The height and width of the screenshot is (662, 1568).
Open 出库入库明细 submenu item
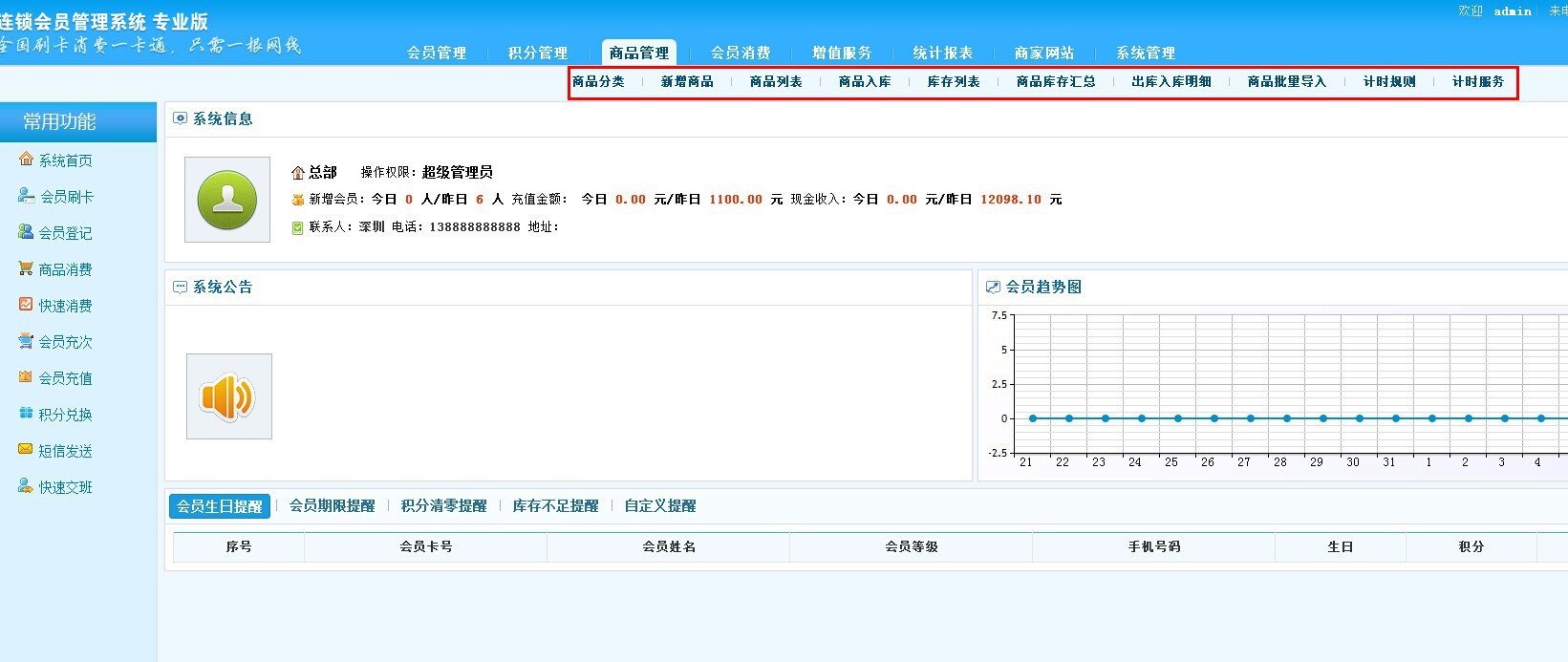[x=1171, y=82]
